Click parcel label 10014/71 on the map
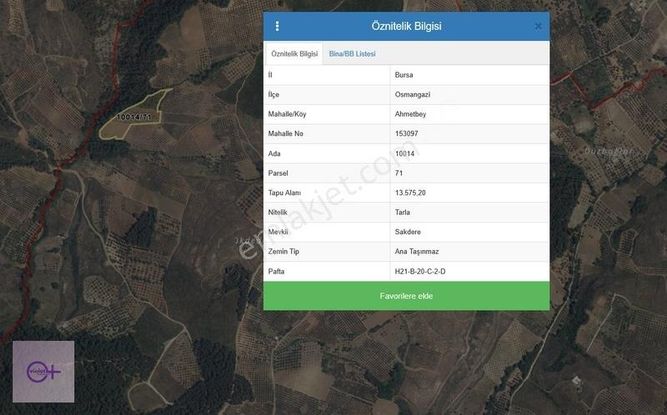Viewport: 667px width, 415px height. (134, 117)
